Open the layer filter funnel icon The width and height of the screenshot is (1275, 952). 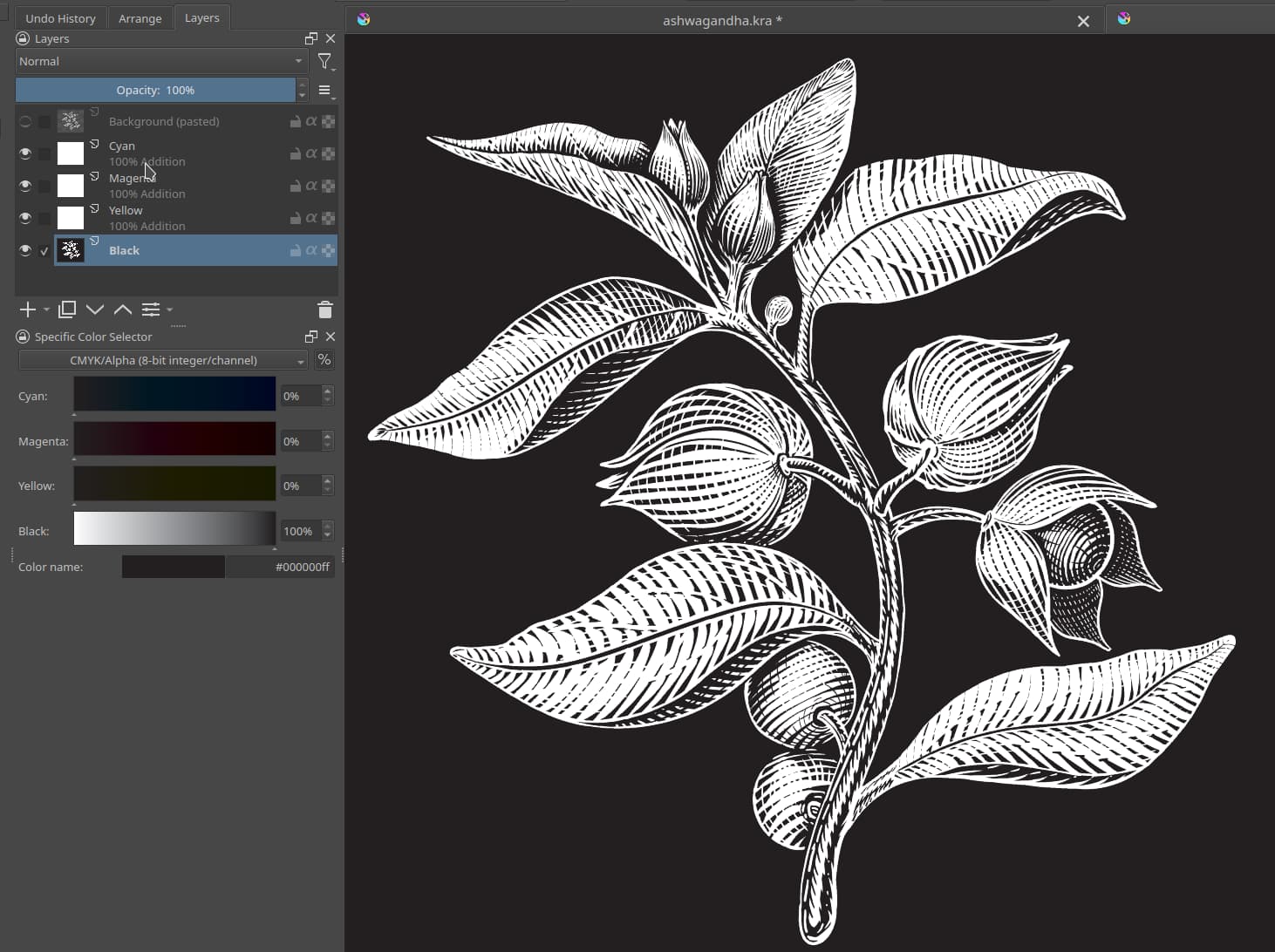[324, 61]
